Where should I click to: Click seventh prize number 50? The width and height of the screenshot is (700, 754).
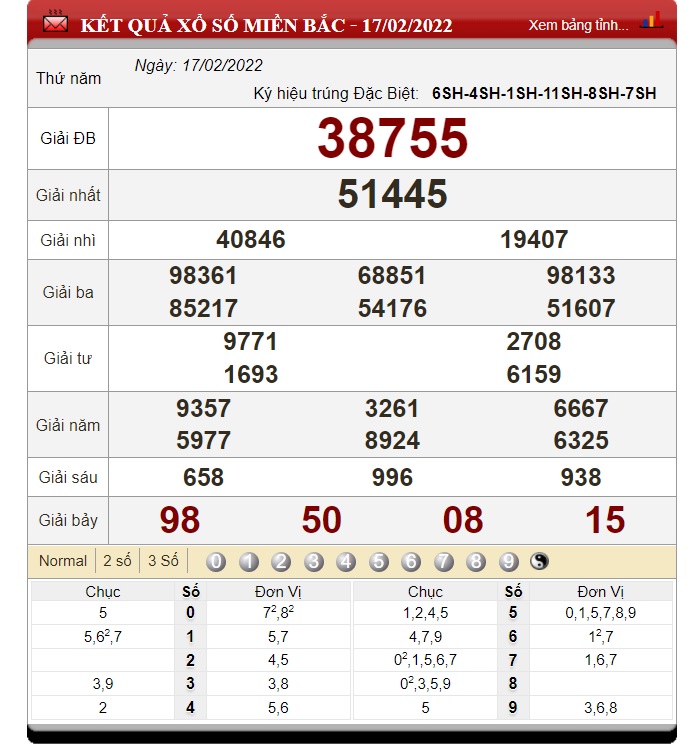click(322, 520)
